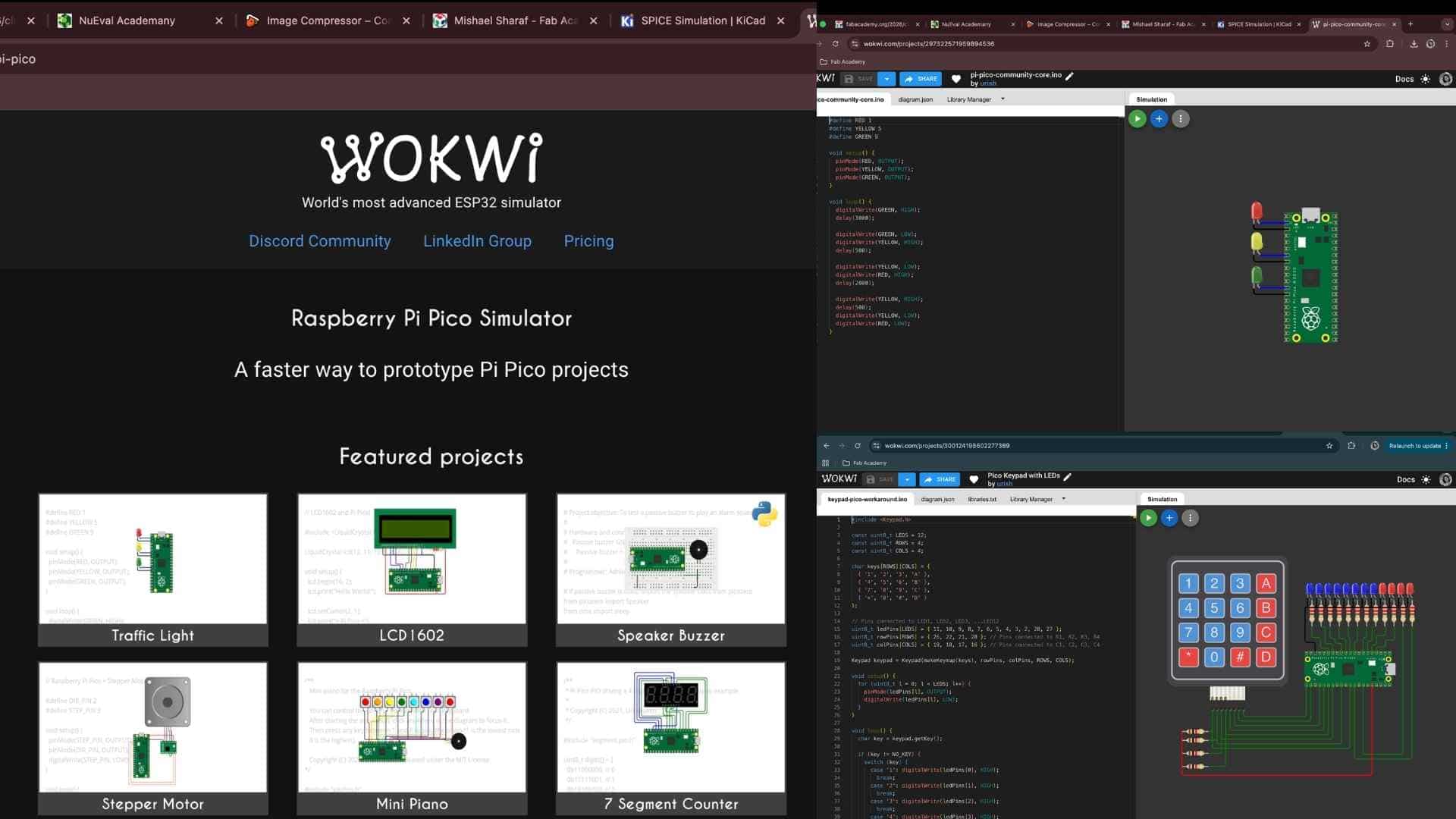This screenshot has width=1456, height=819.
Task: Rename pi-pico-community-core.ino with pencil icon
Action: pos(1070,75)
